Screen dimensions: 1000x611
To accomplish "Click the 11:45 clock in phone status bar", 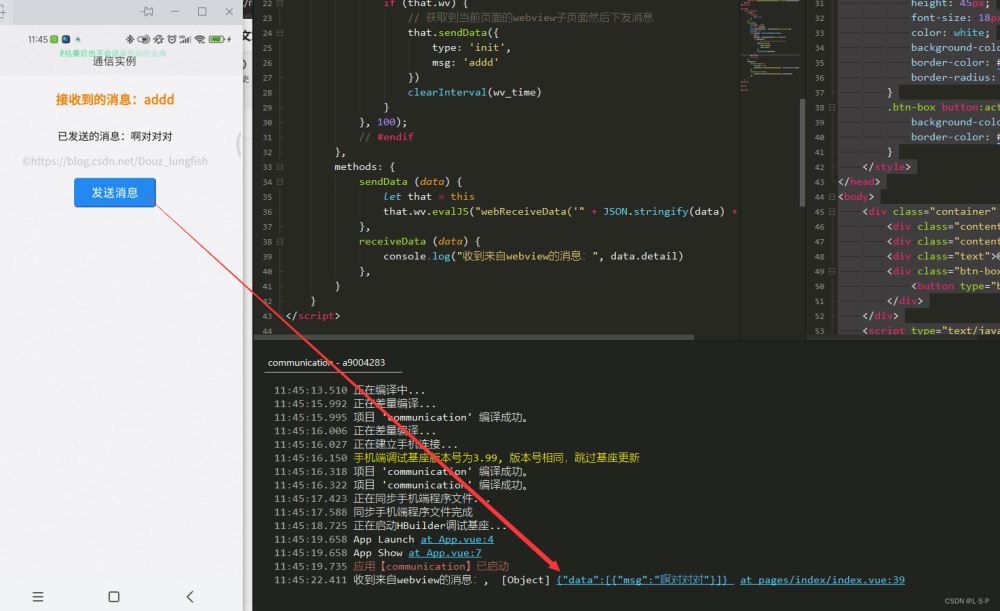I will pyautogui.click(x=38, y=40).
